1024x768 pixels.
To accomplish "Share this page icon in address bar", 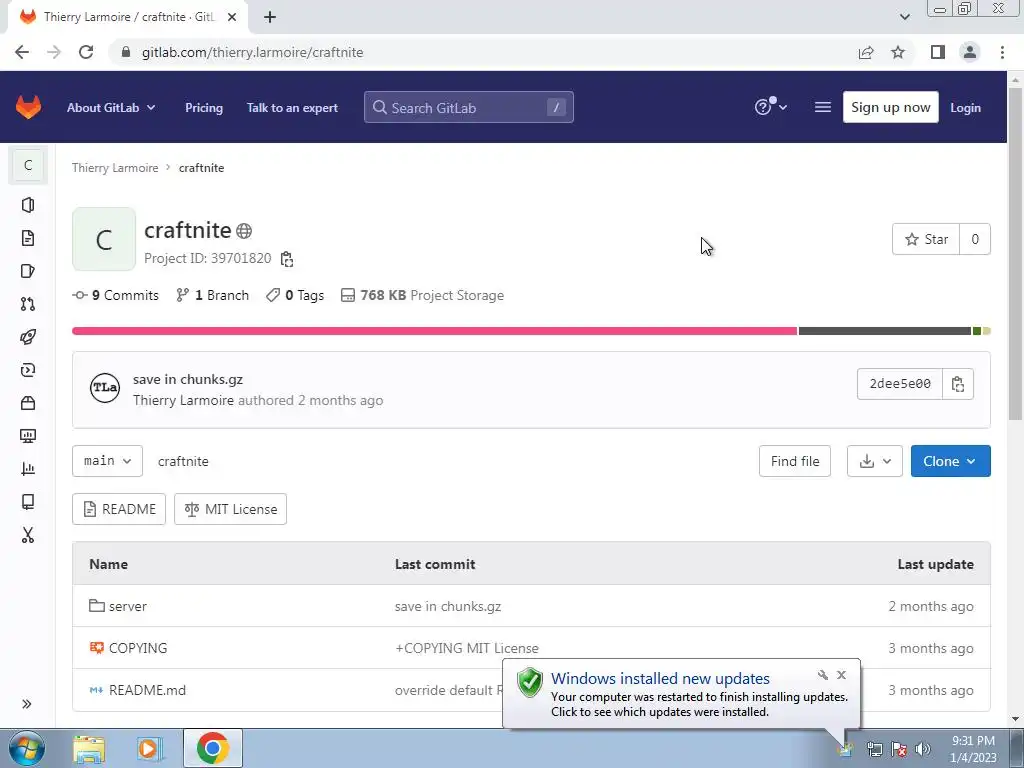I will coord(866,52).
